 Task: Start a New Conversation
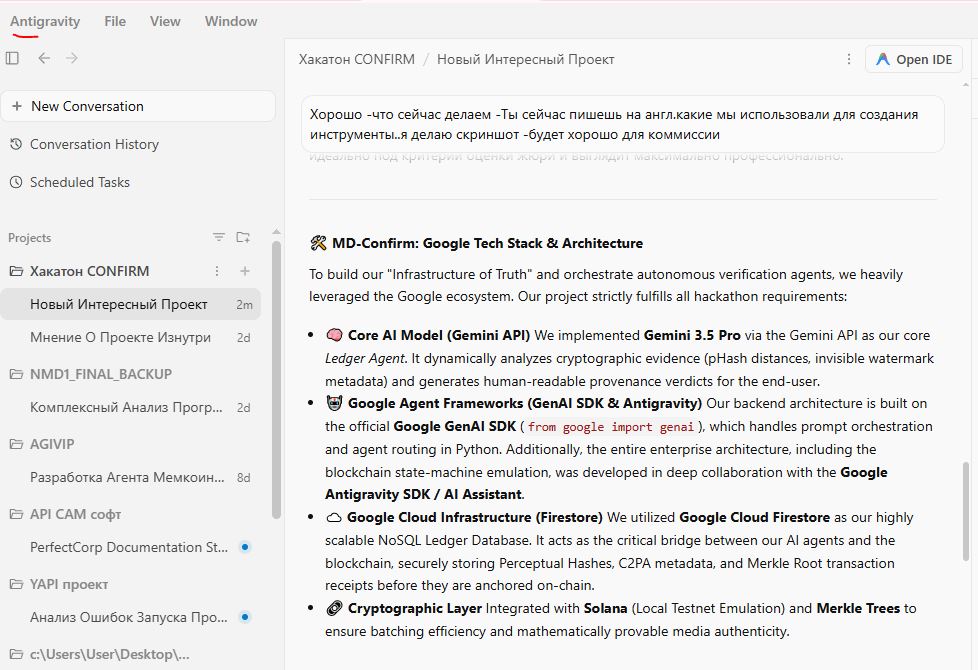[x=138, y=106]
